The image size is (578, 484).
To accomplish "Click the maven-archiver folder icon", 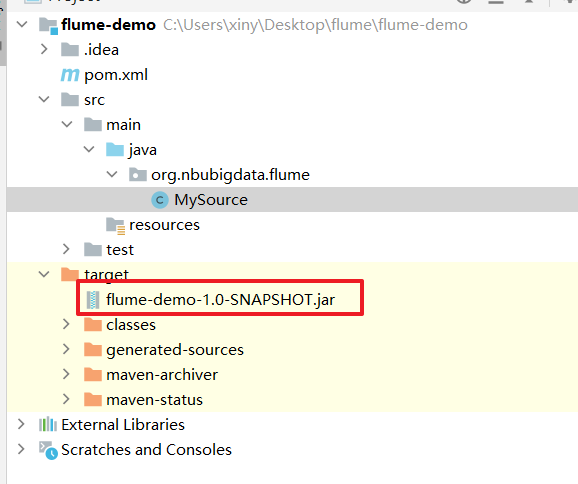I will tap(93, 375).
